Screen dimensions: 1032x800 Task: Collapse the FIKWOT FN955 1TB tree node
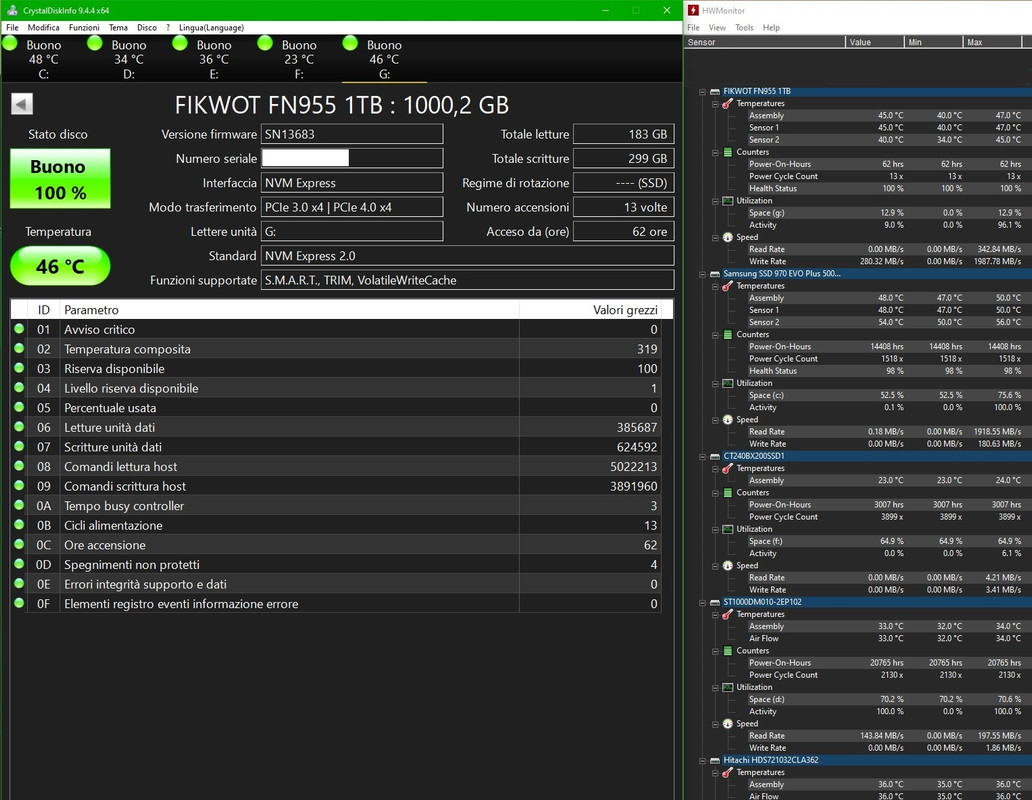(702, 91)
